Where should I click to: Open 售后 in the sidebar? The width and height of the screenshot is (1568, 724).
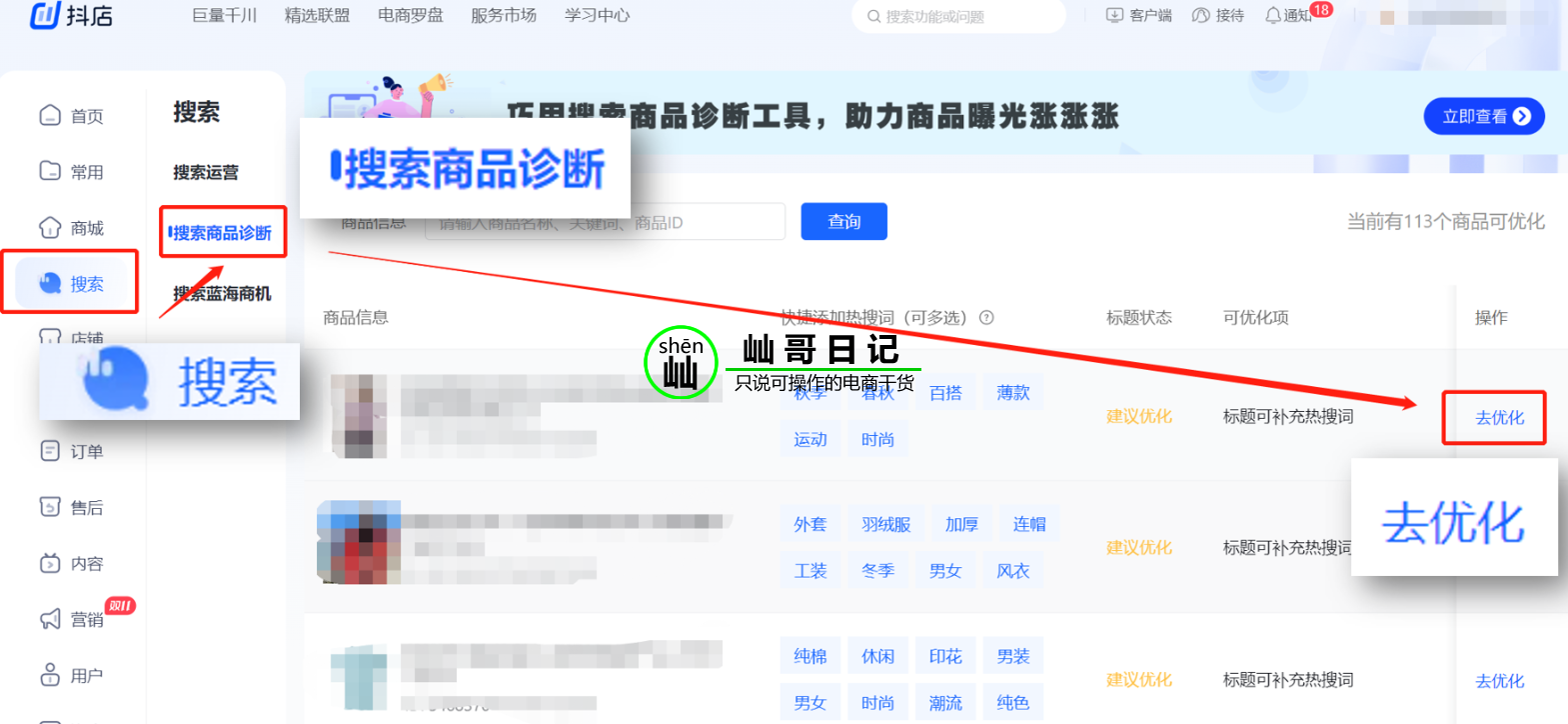(x=71, y=508)
